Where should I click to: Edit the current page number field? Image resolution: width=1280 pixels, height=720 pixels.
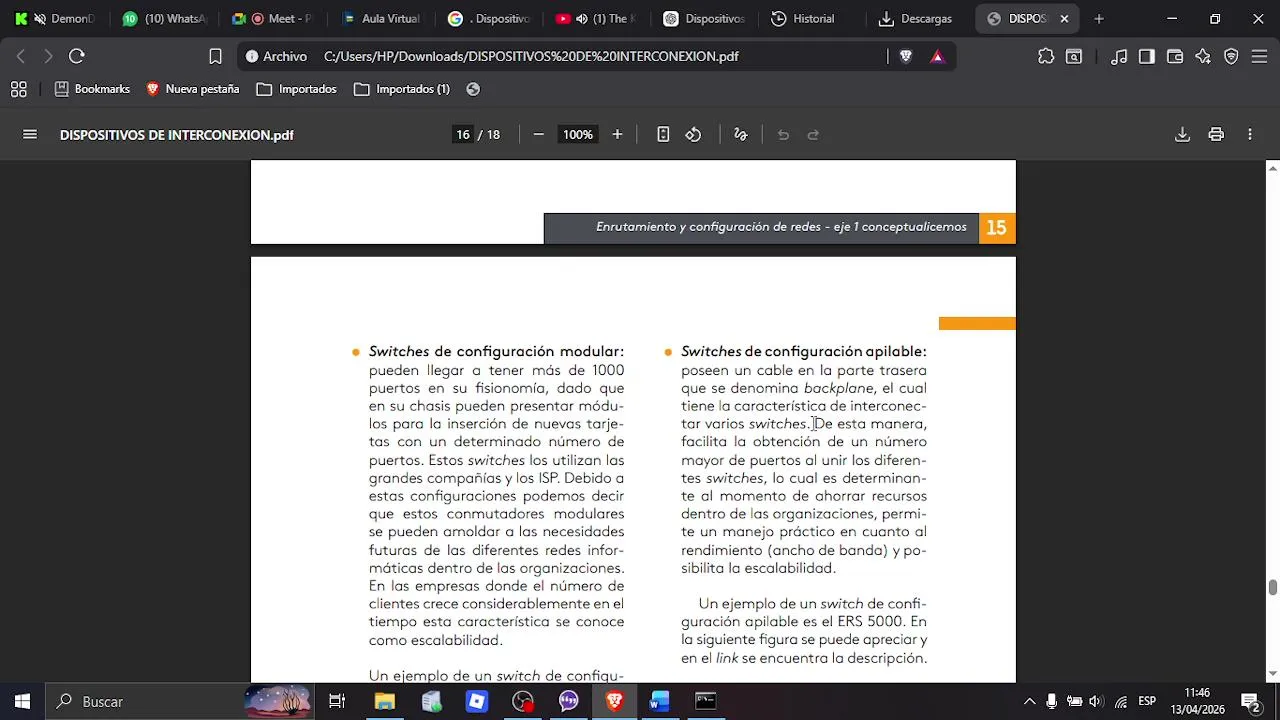pyautogui.click(x=463, y=135)
